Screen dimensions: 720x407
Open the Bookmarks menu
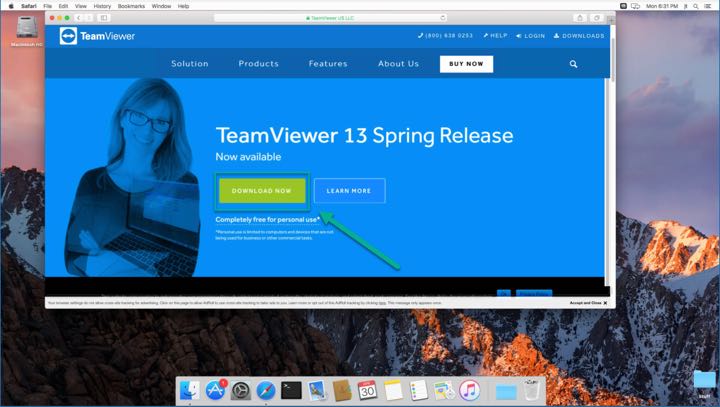pos(131,6)
